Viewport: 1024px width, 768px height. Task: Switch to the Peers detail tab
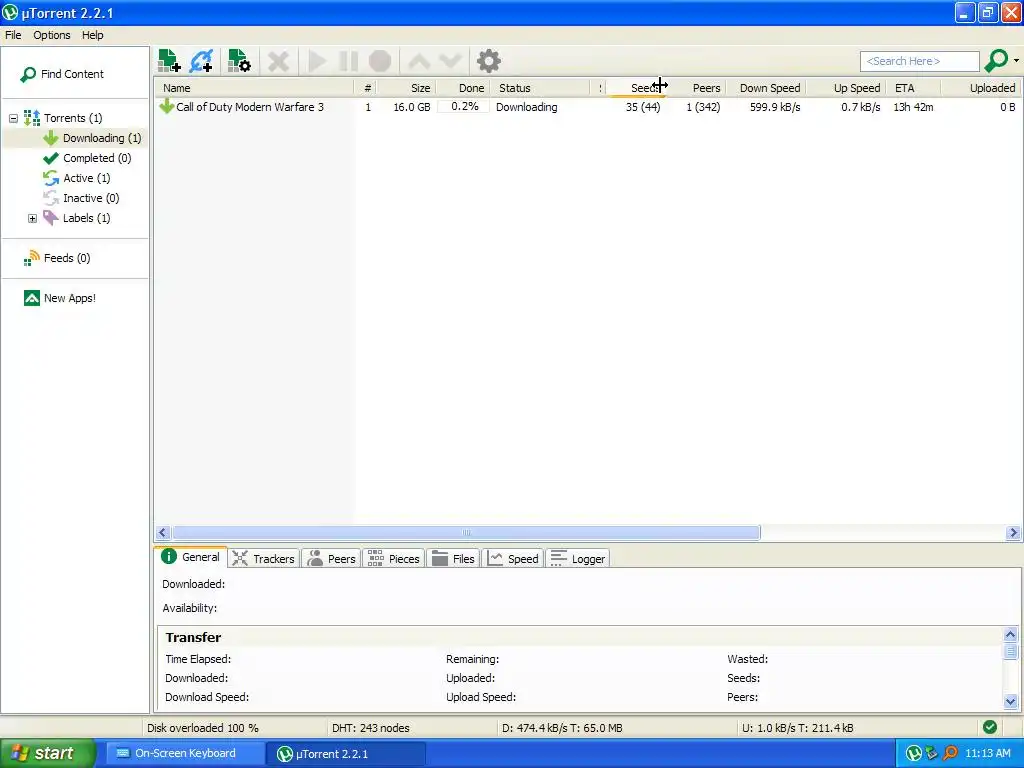(331, 559)
